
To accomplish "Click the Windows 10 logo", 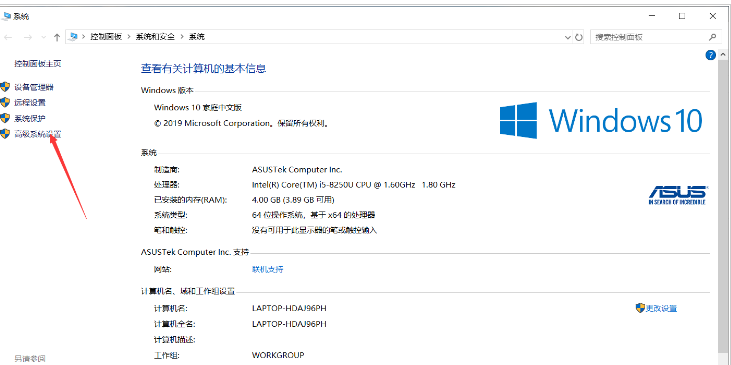I will [601, 120].
